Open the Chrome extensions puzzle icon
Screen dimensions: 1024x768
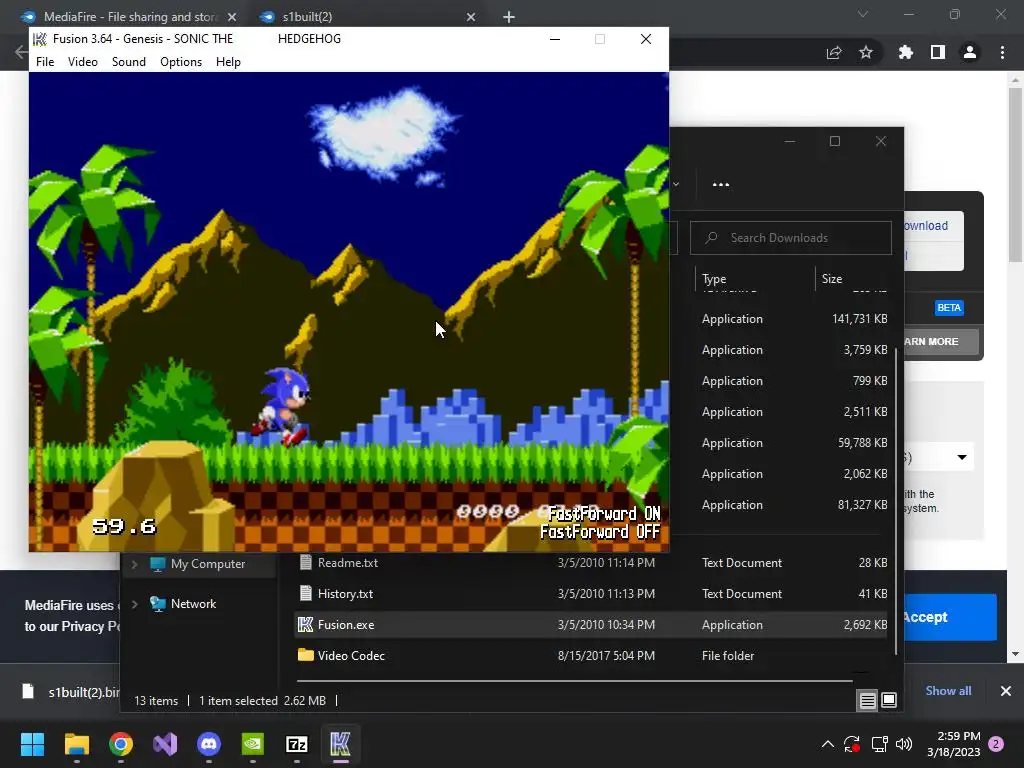click(905, 52)
